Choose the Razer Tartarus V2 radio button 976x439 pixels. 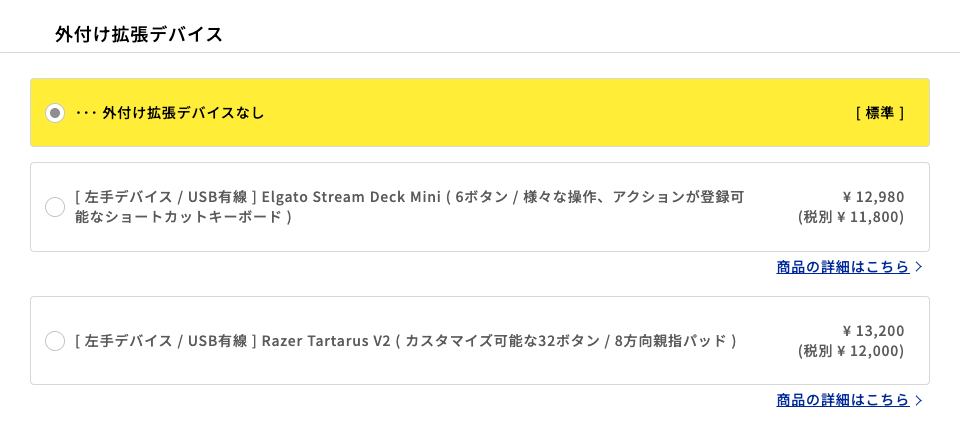tap(55, 341)
